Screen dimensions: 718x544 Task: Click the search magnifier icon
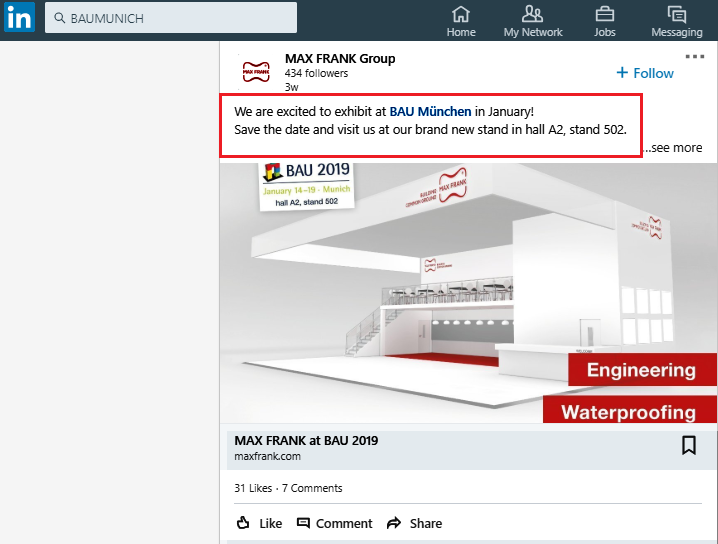coord(60,18)
